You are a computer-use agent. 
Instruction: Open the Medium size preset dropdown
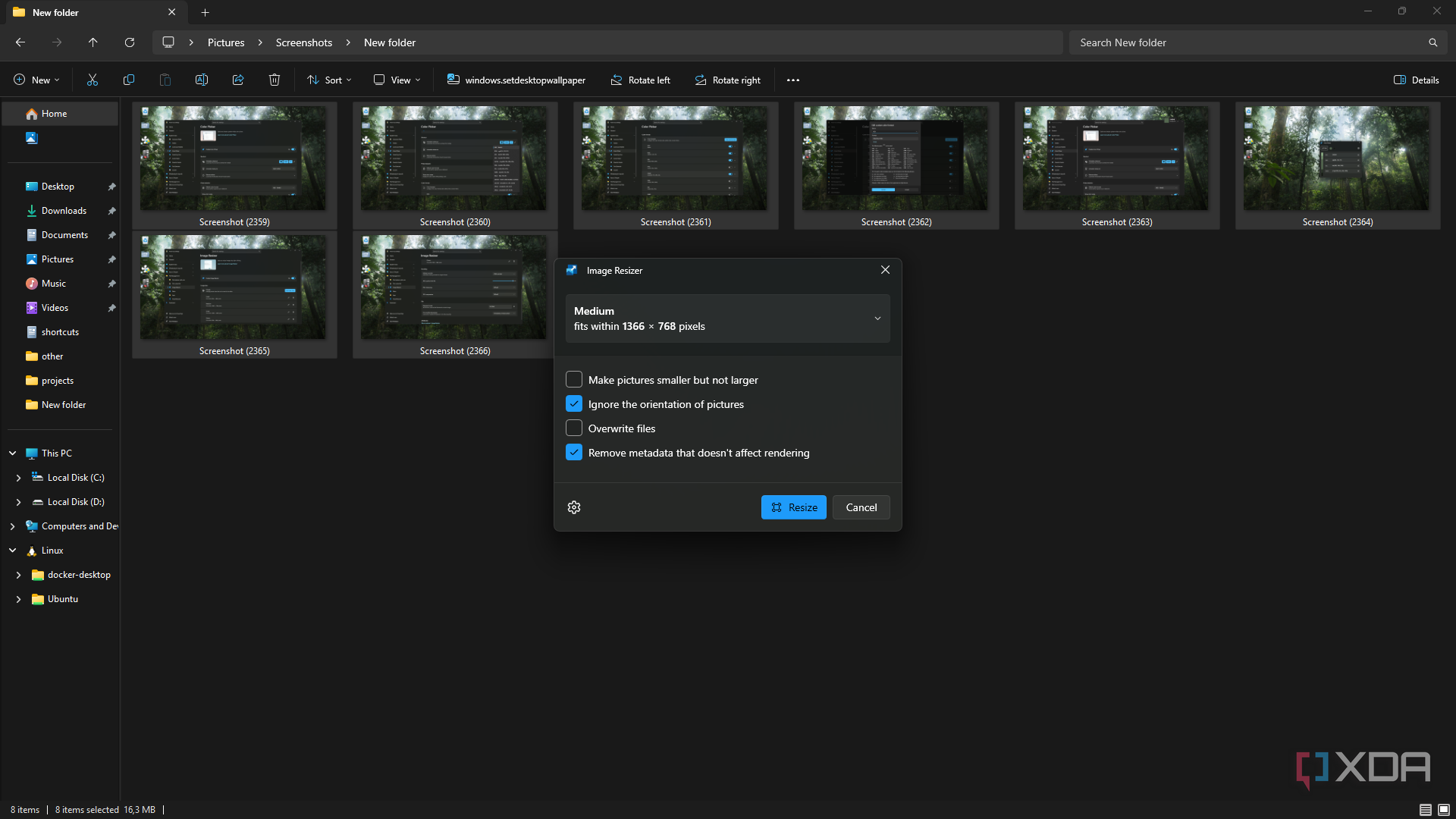coord(727,318)
